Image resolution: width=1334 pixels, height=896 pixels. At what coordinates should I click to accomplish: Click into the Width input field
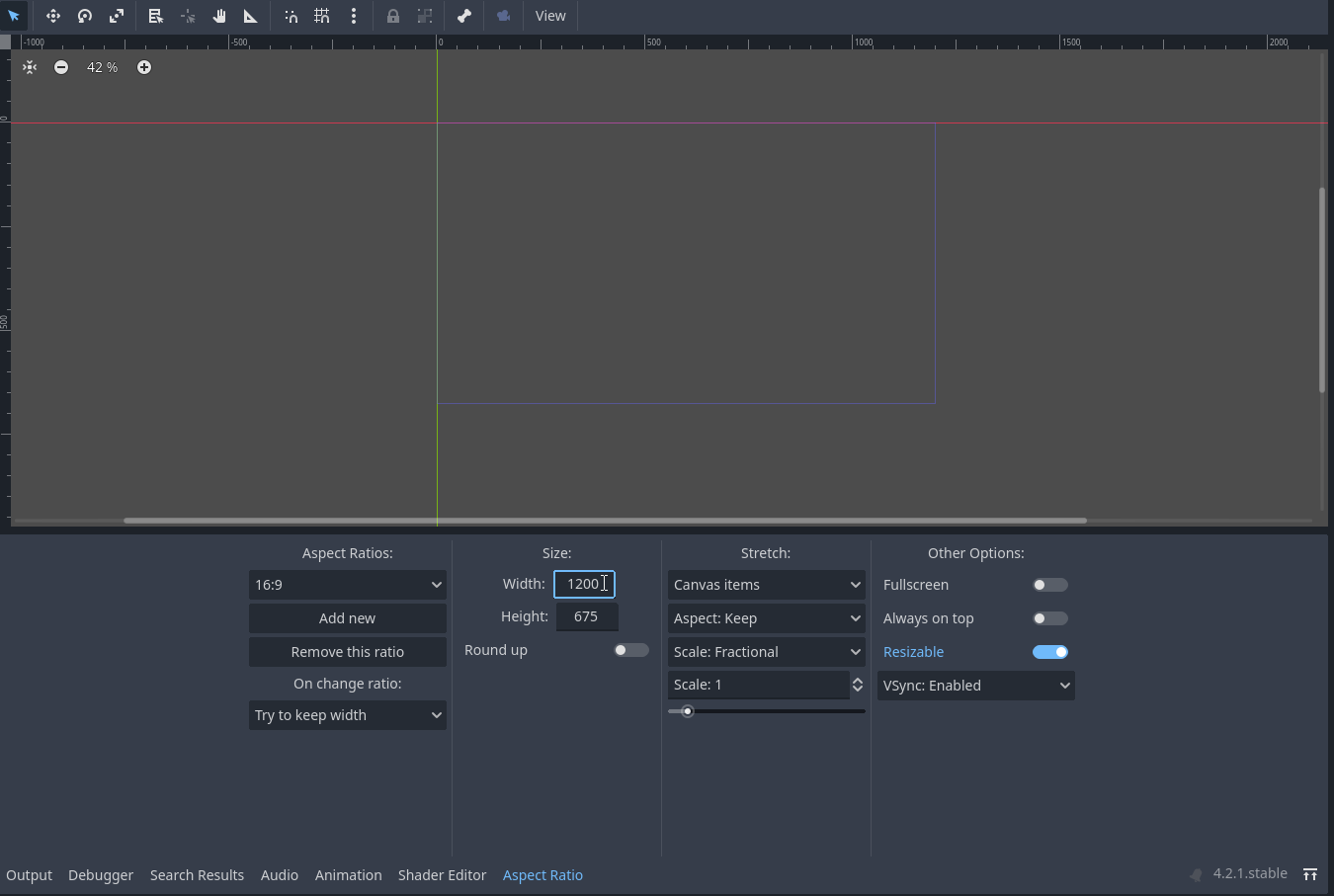[584, 585]
